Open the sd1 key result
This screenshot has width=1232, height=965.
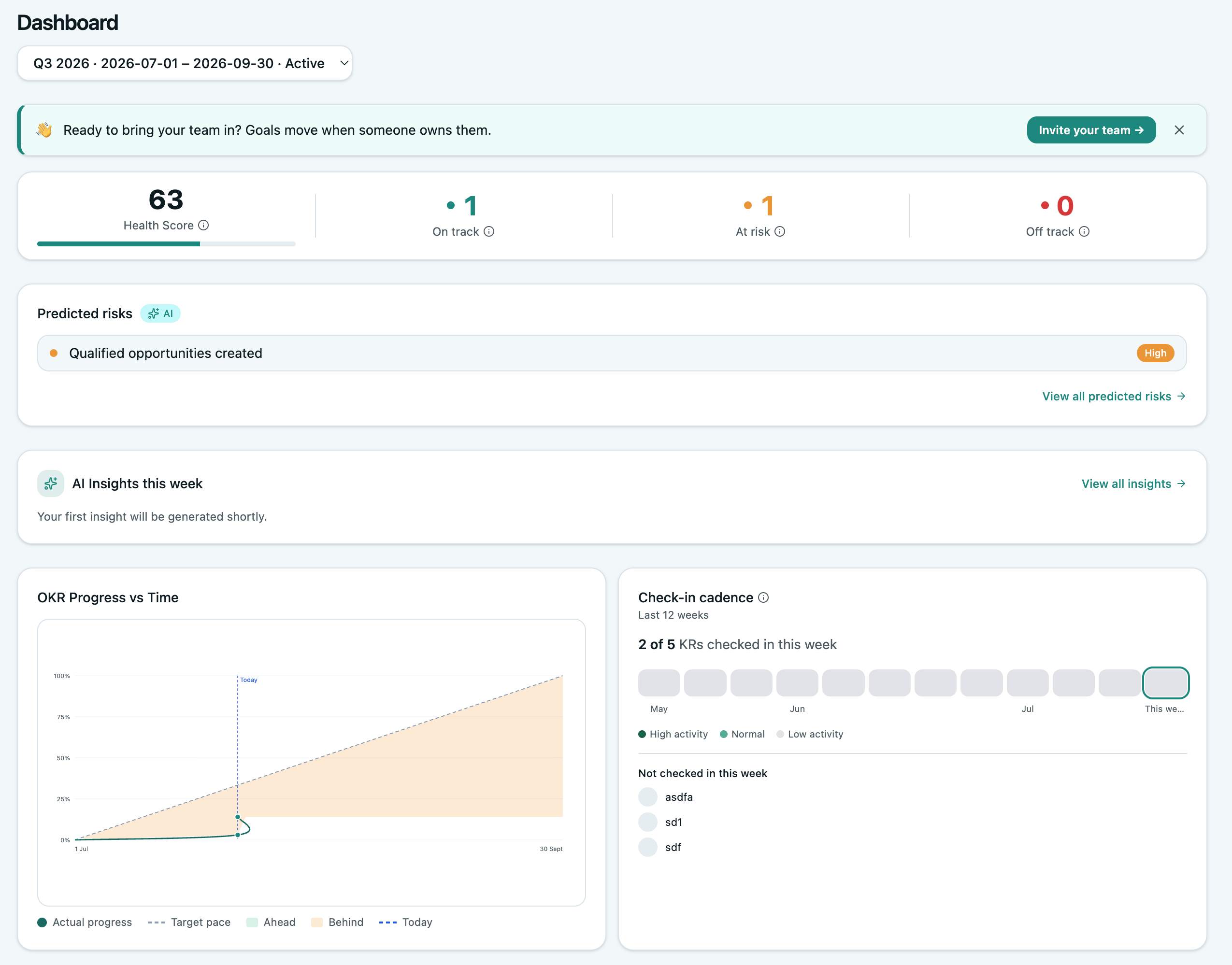(673, 822)
